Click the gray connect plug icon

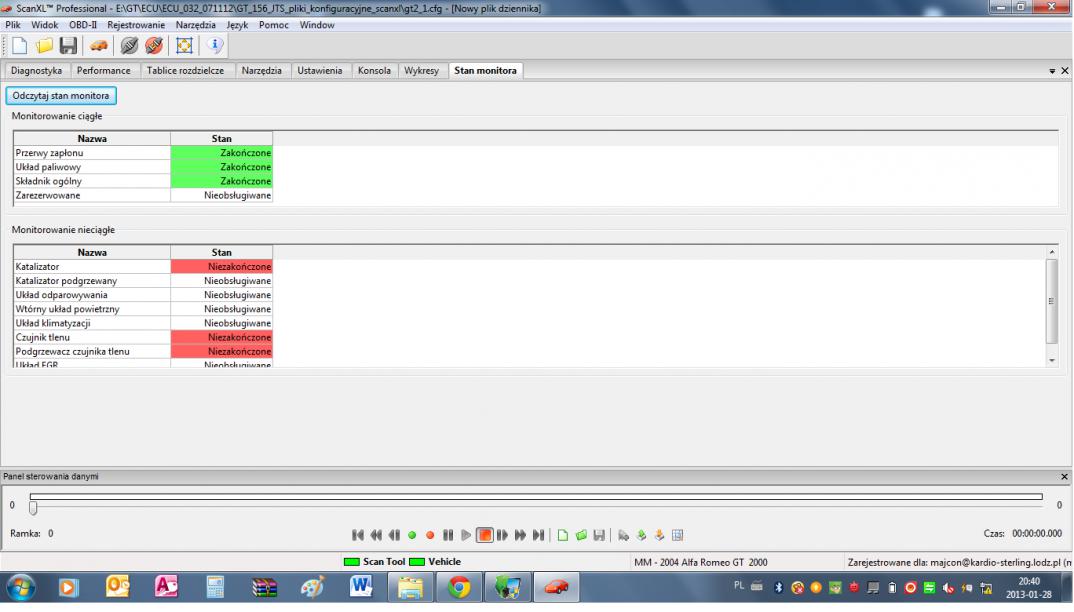[129, 46]
